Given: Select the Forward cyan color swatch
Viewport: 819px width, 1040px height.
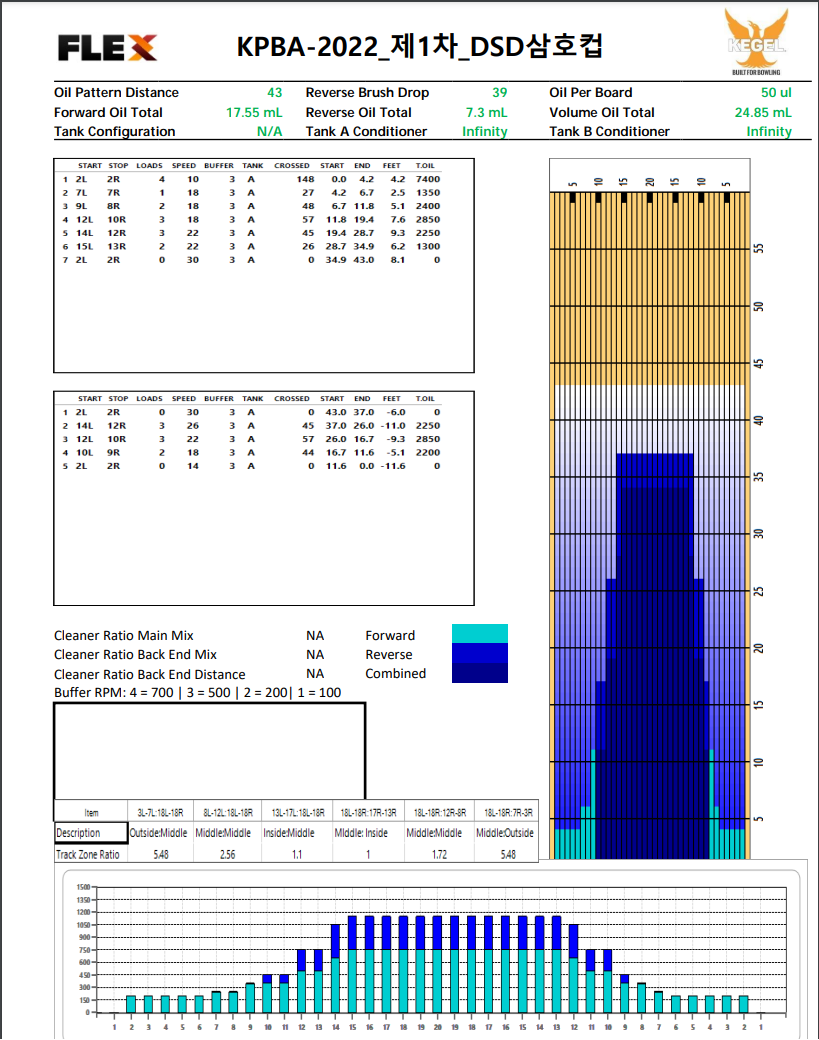Looking at the screenshot, I should 479,633.
